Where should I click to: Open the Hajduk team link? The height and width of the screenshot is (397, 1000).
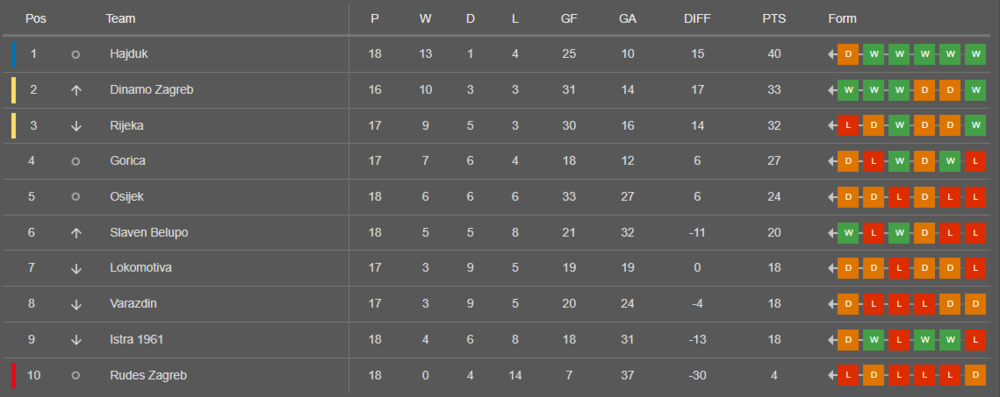click(129, 54)
